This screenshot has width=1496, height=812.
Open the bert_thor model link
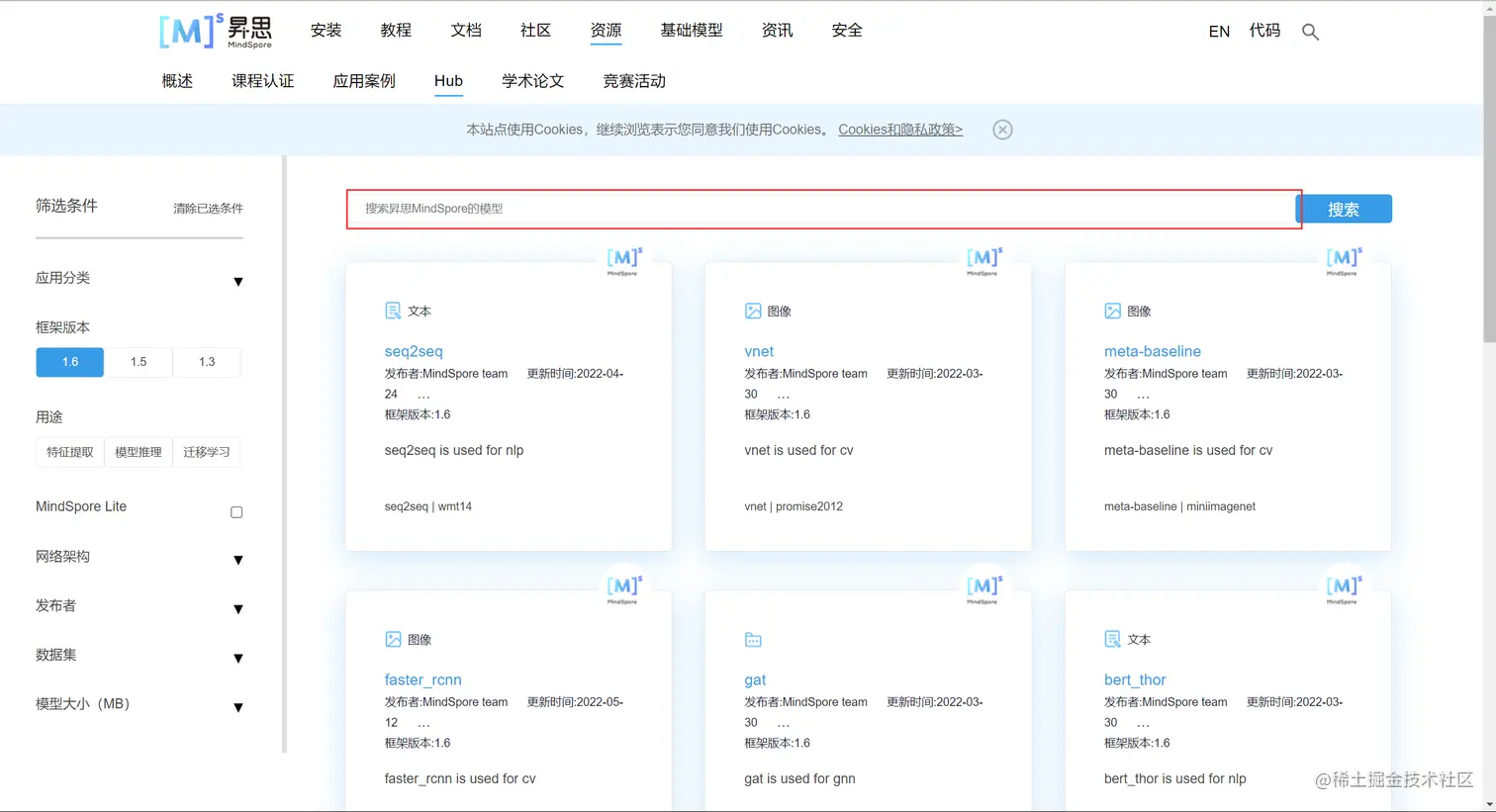[x=1135, y=679]
